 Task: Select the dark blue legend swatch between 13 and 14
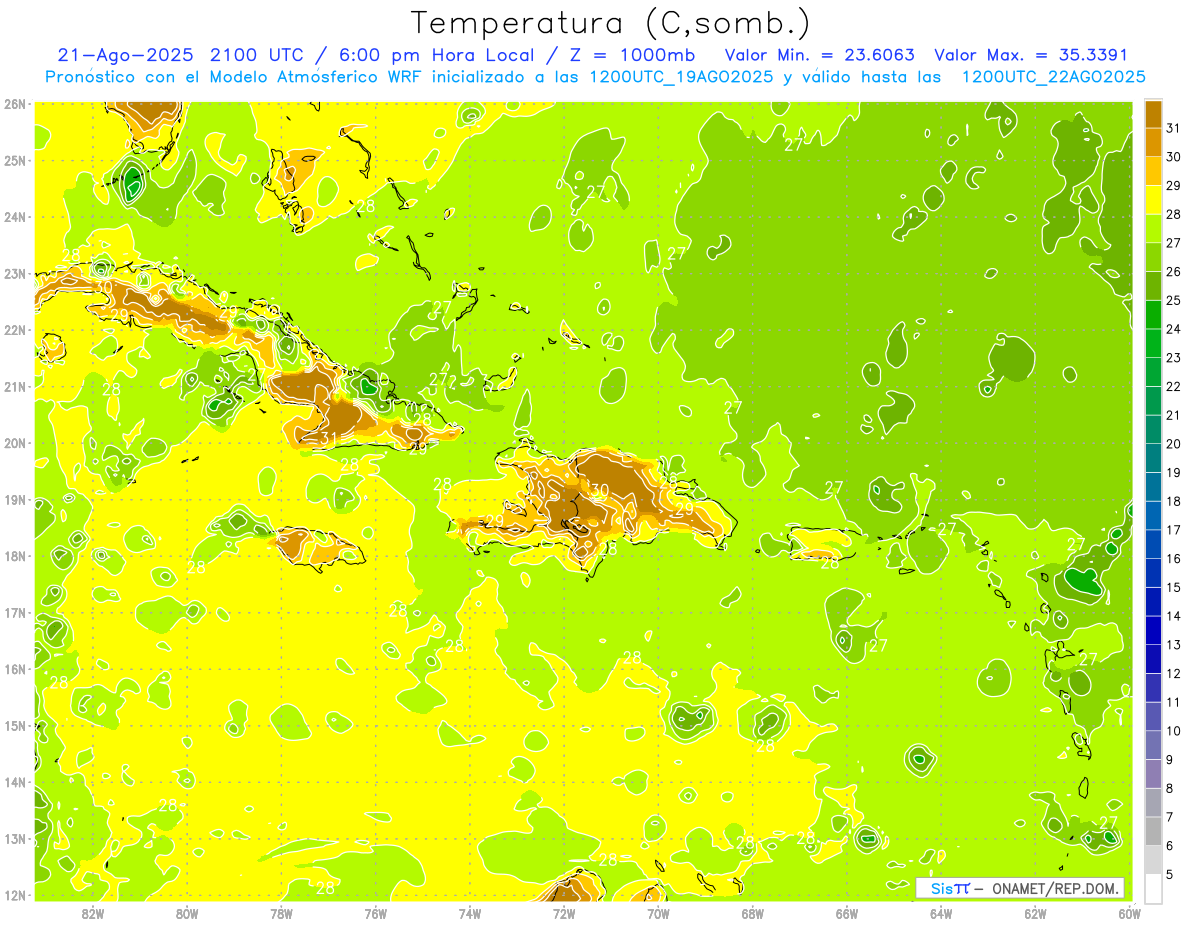pos(1153,631)
